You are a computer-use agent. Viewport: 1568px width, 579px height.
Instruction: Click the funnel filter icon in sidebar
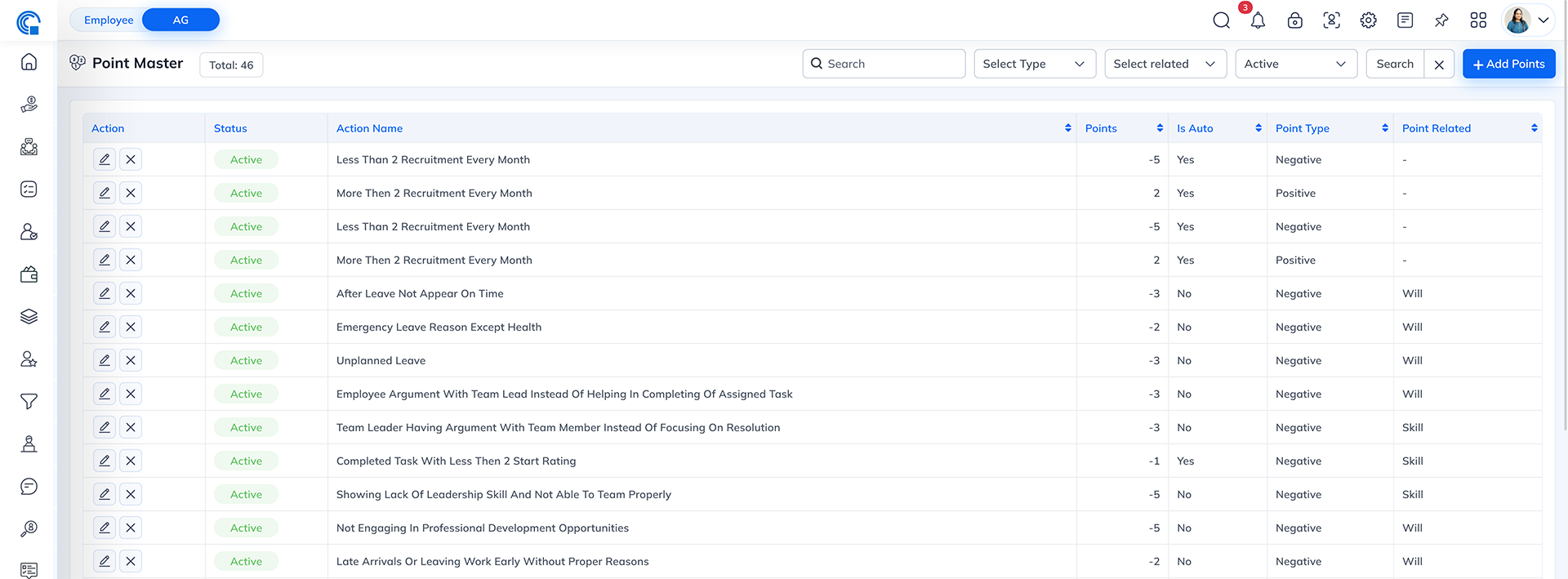(x=29, y=402)
